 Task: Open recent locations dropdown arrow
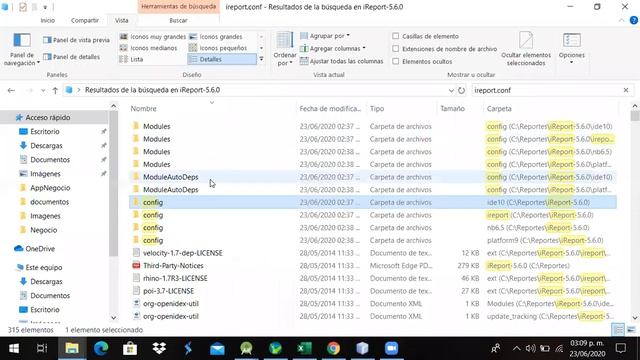[x=43, y=91]
